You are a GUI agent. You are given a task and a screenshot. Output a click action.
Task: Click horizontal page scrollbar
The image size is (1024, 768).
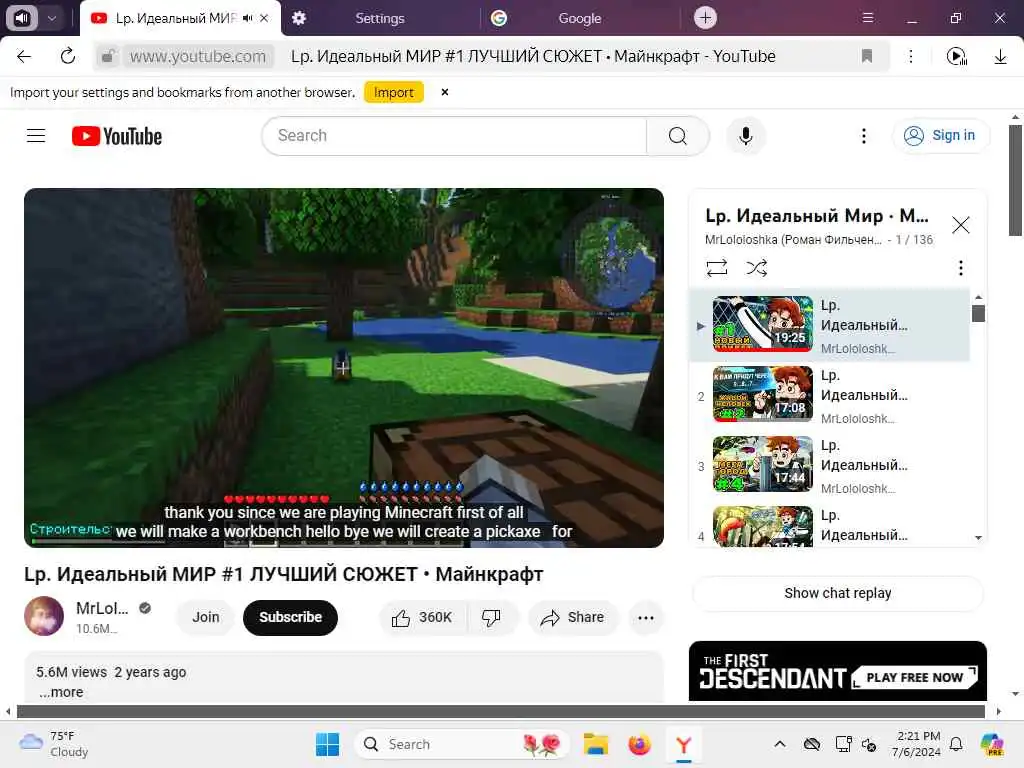(501, 711)
